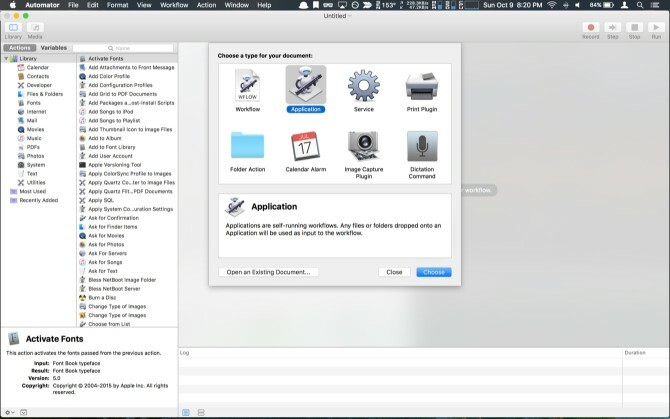This screenshot has height=419, width=670.
Task: Click the actions Name search field
Action: (123, 48)
